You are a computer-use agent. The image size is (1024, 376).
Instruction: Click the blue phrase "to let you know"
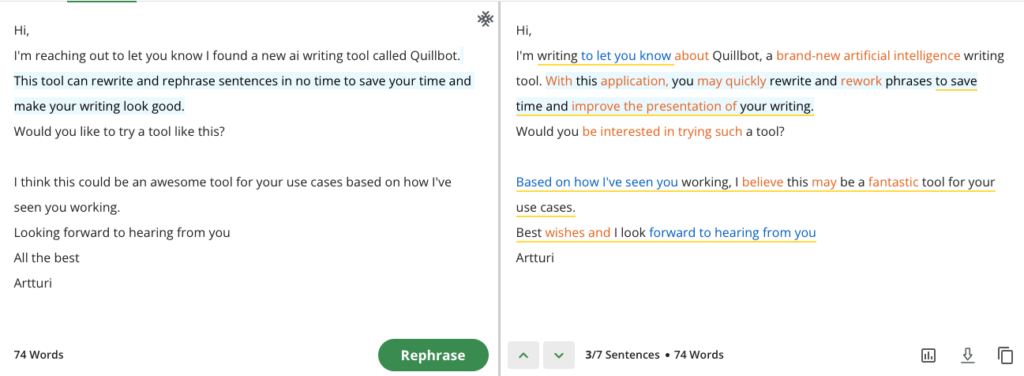click(626, 56)
